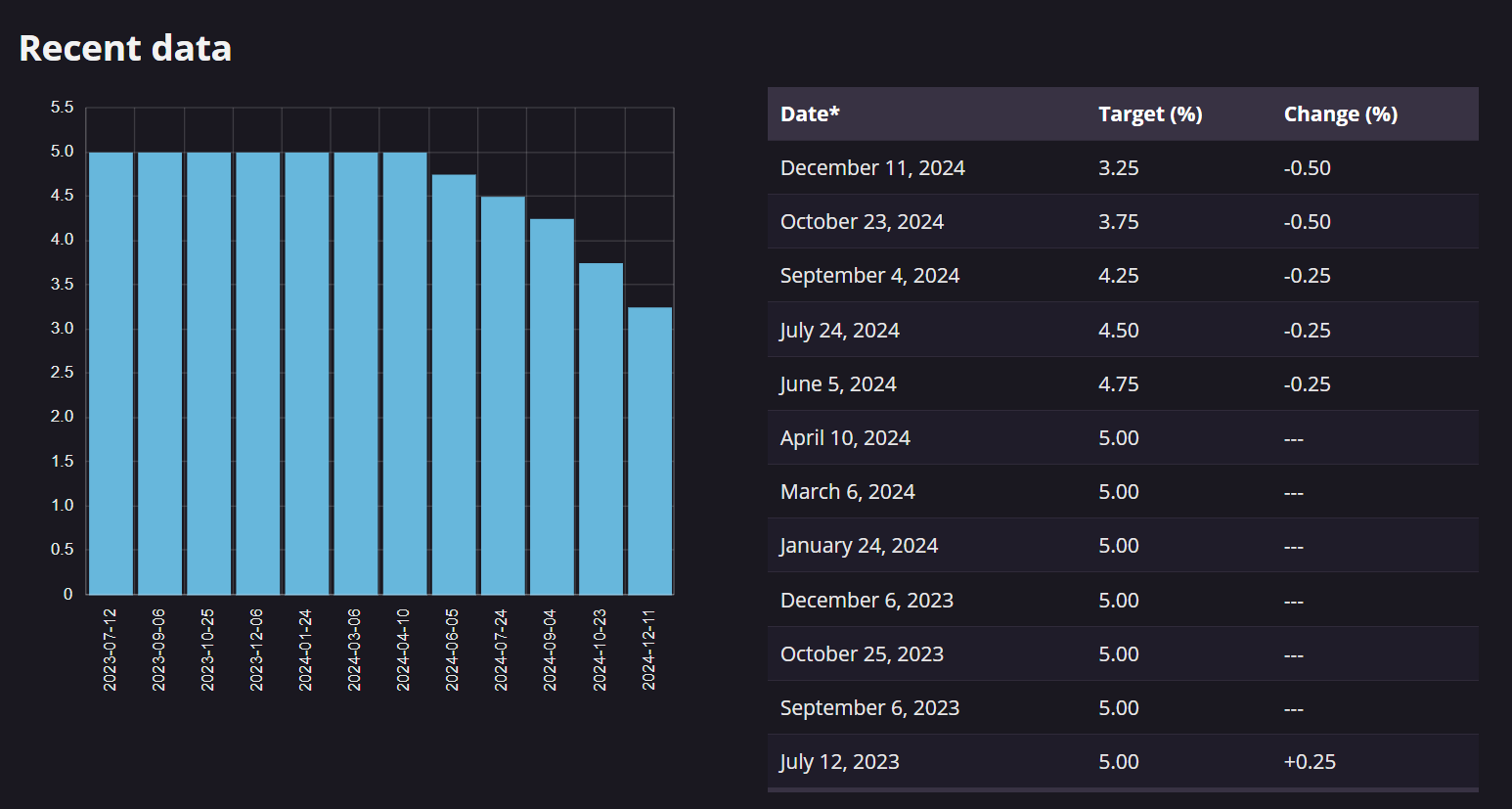Click the 2023-10-25 bar in the chart

[x=209, y=373]
